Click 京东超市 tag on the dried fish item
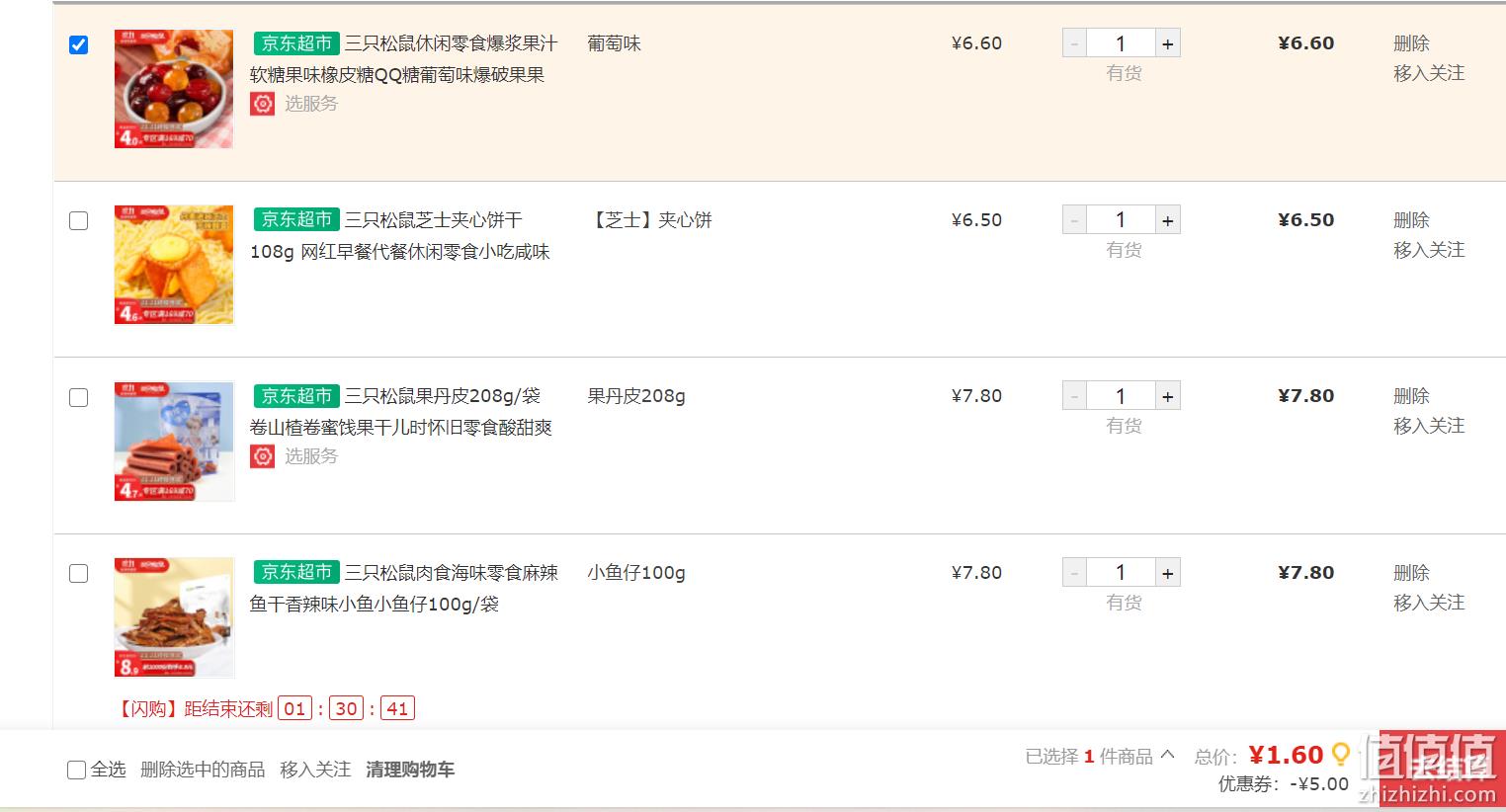 (296, 573)
